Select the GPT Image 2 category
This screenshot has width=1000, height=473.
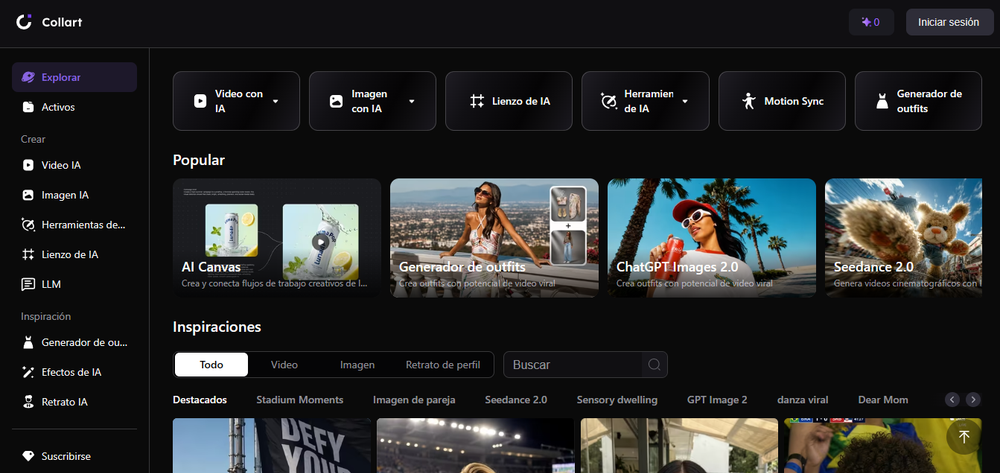tap(717, 400)
